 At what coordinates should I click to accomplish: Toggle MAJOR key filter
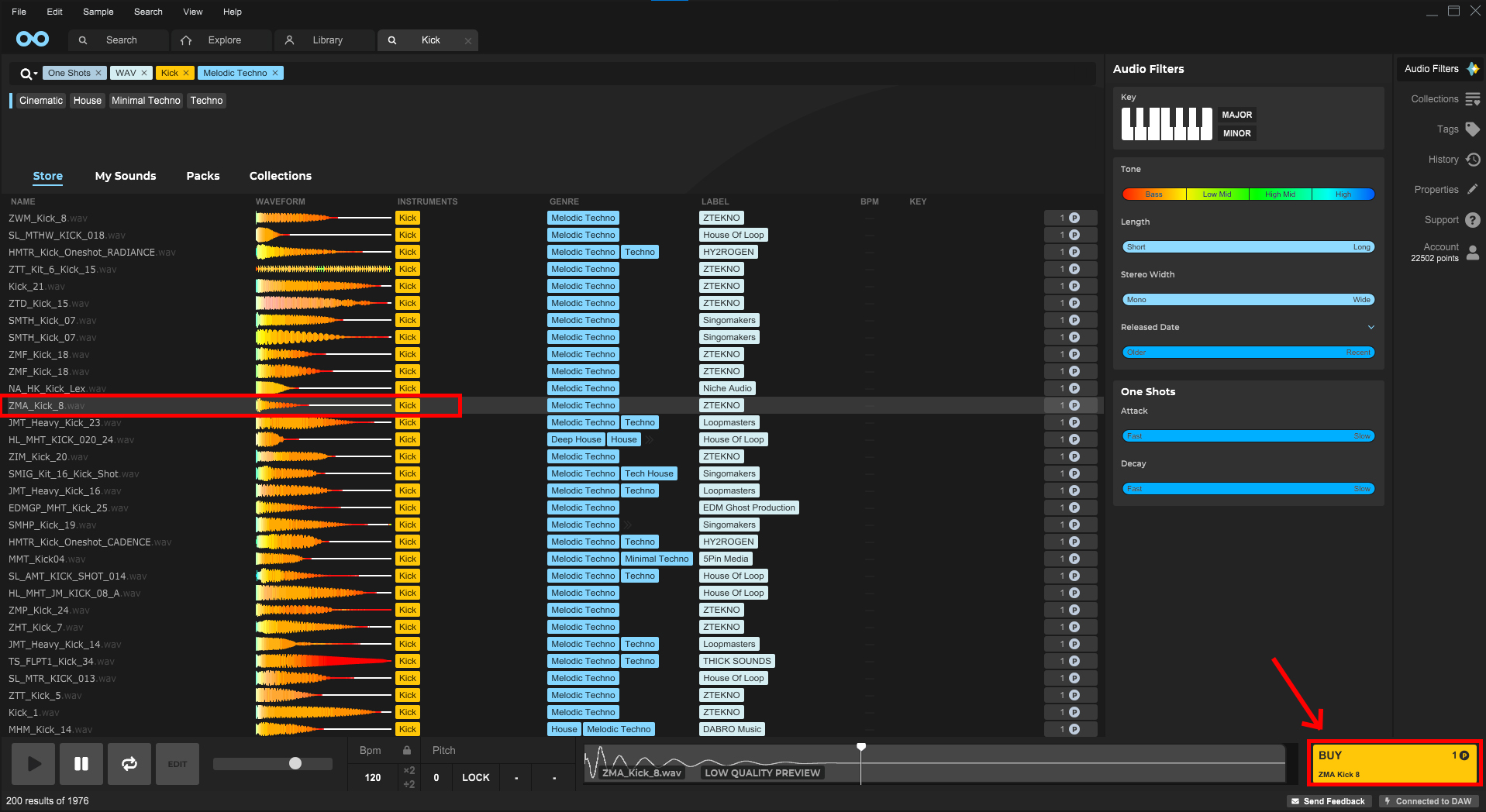pyautogui.click(x=1237, y=115)
